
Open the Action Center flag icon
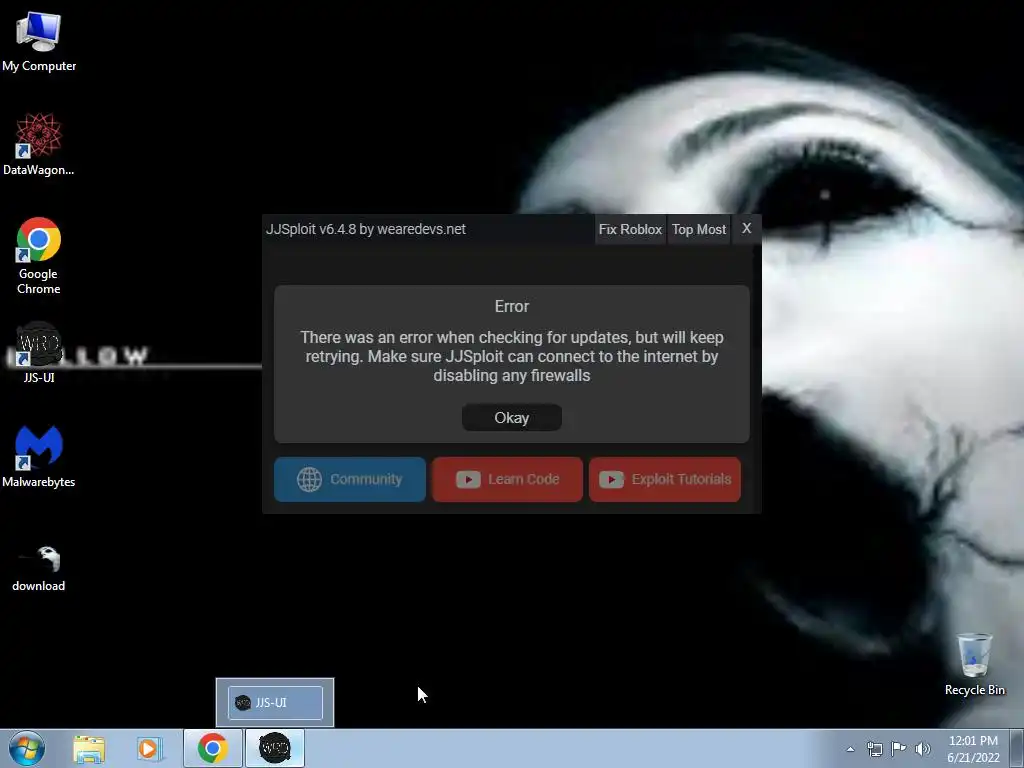pyautogui.click(x=899, y=749)
